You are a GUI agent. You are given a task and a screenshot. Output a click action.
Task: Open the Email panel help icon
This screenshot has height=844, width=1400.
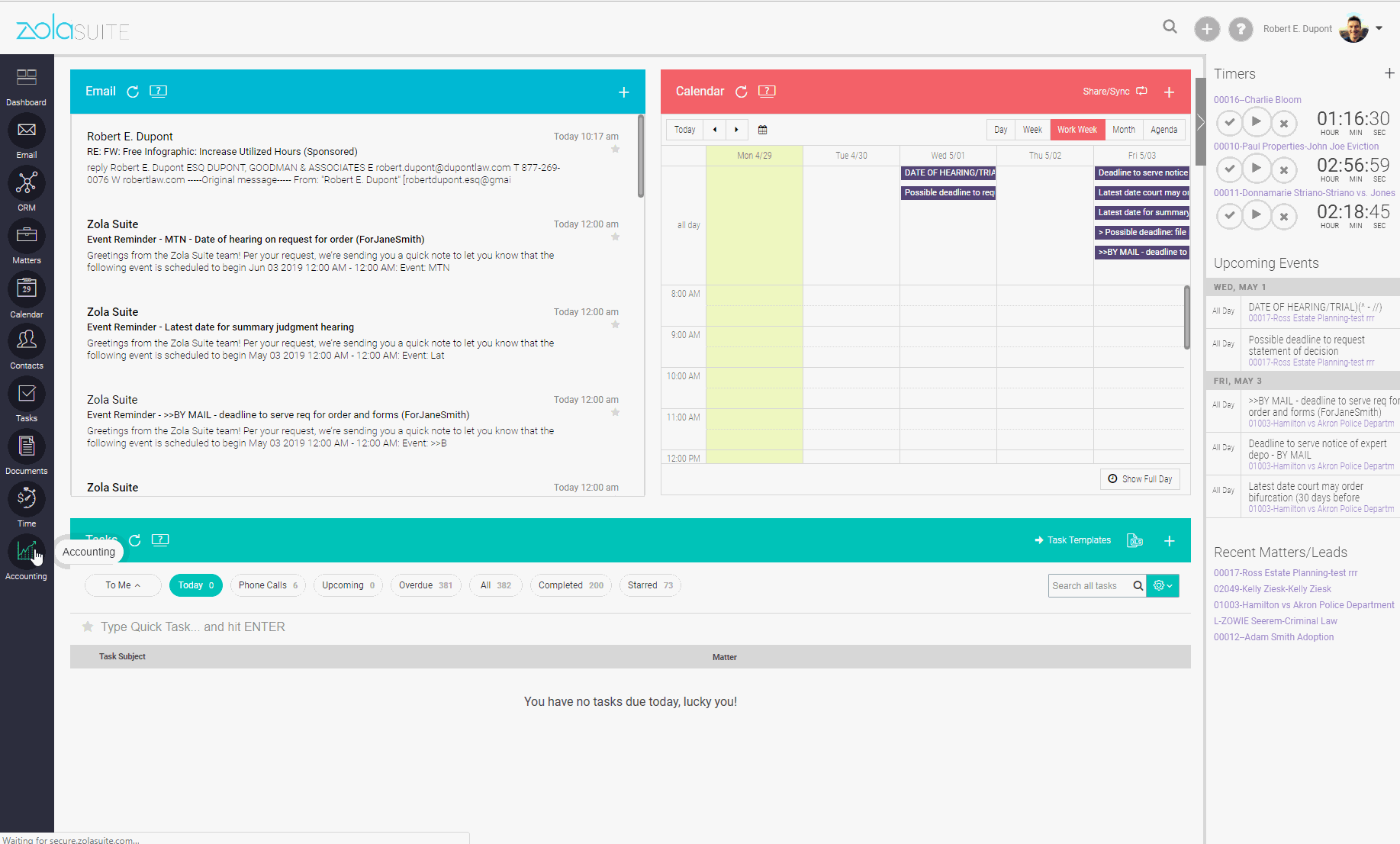[159, 91]
